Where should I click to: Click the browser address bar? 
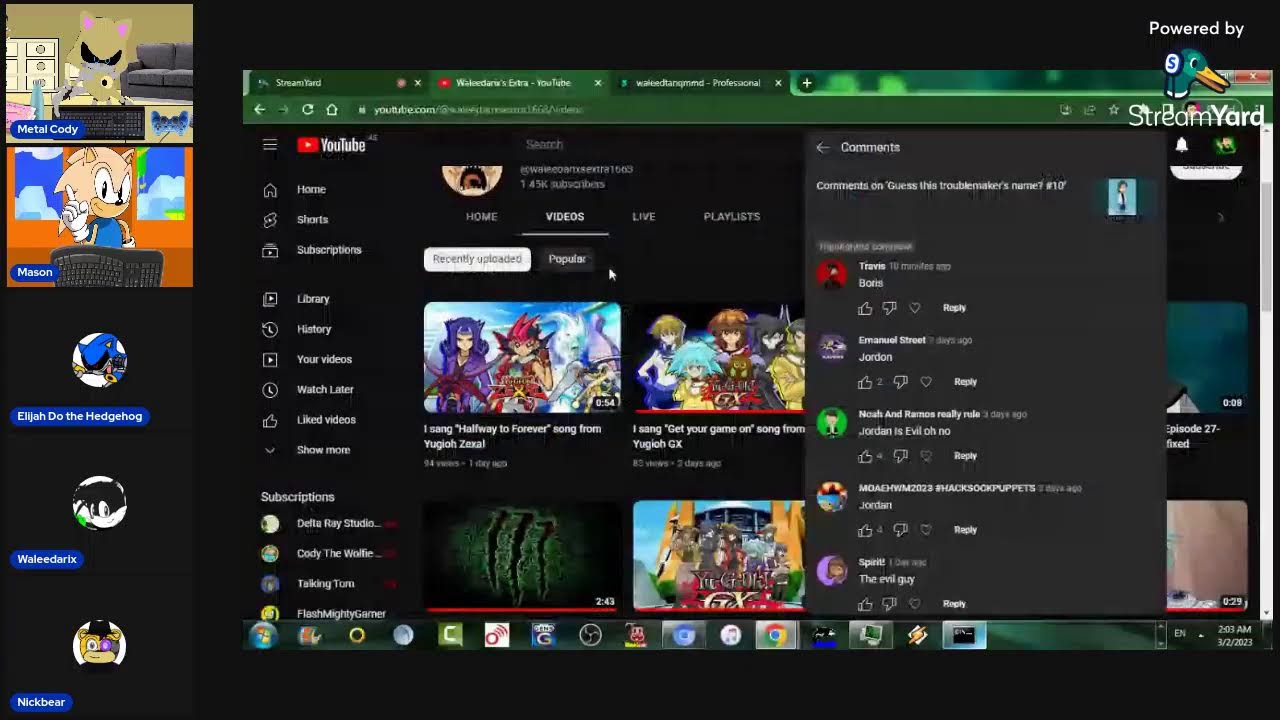point(700,109)
